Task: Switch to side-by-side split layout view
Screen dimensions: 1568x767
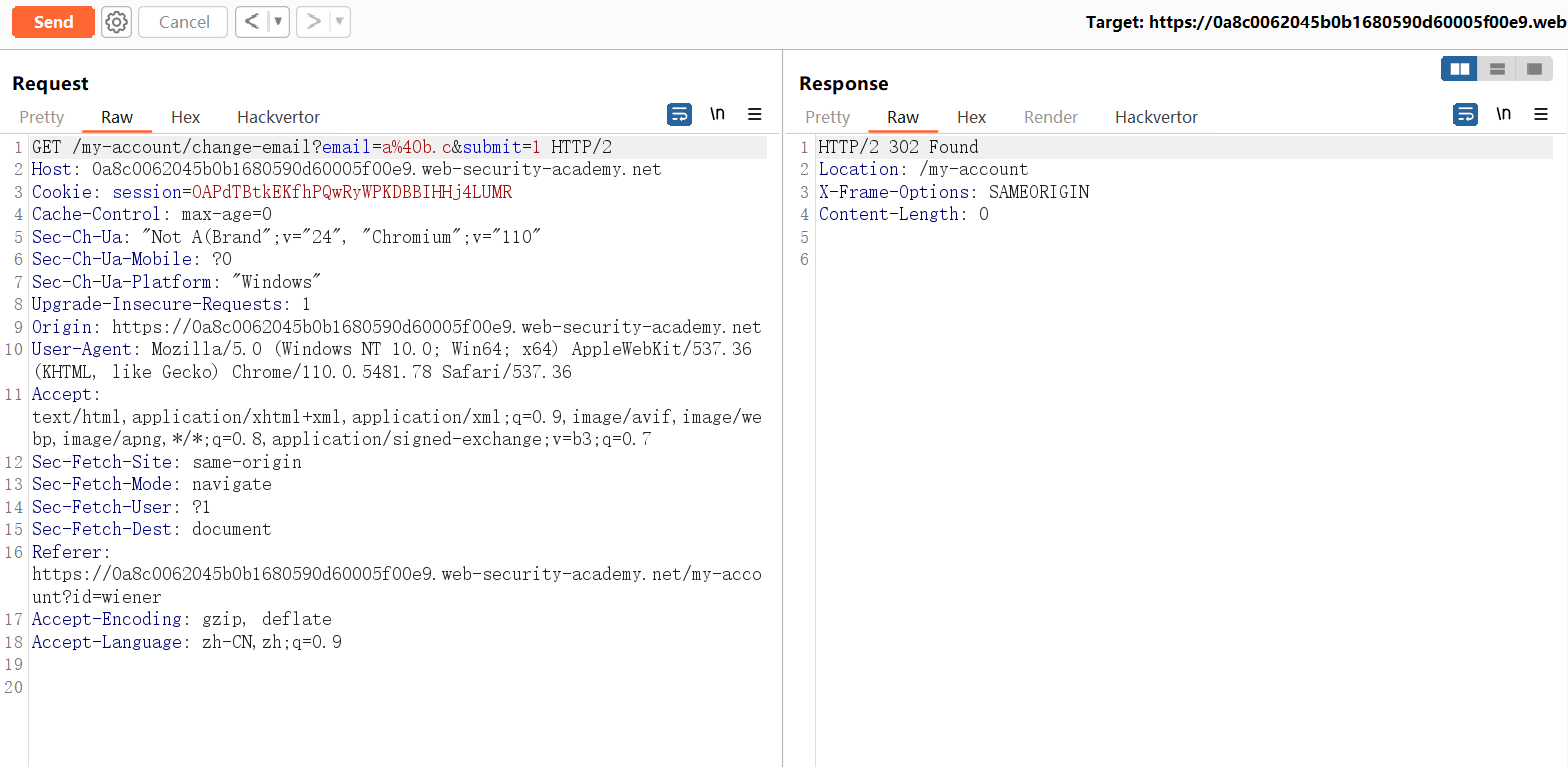Action: [1460, 69]
